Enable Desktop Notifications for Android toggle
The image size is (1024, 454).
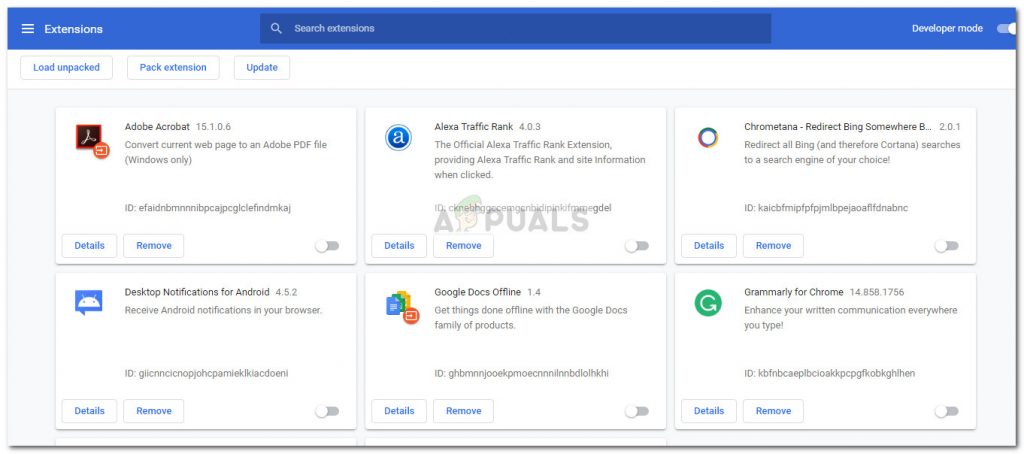[x=327, y=411]
